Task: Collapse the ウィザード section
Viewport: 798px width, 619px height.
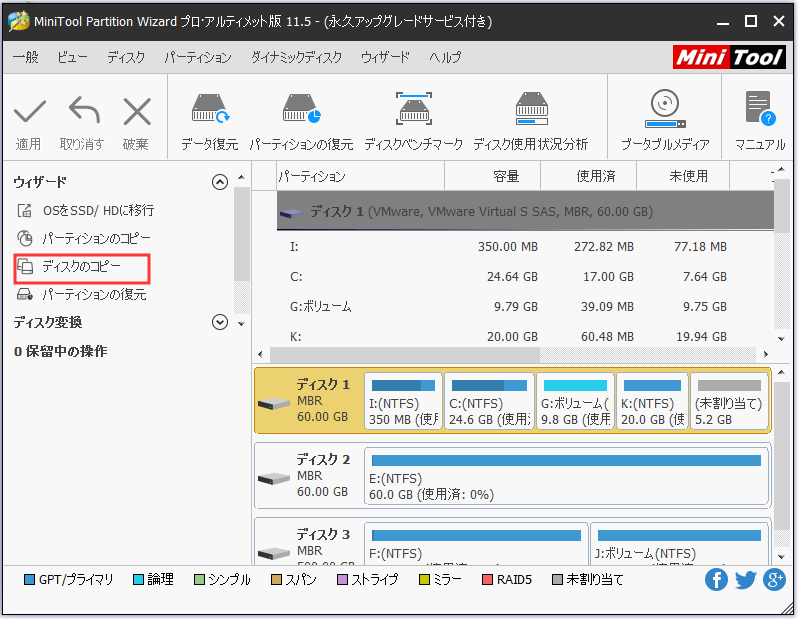Action: click(x=220, y=182)
